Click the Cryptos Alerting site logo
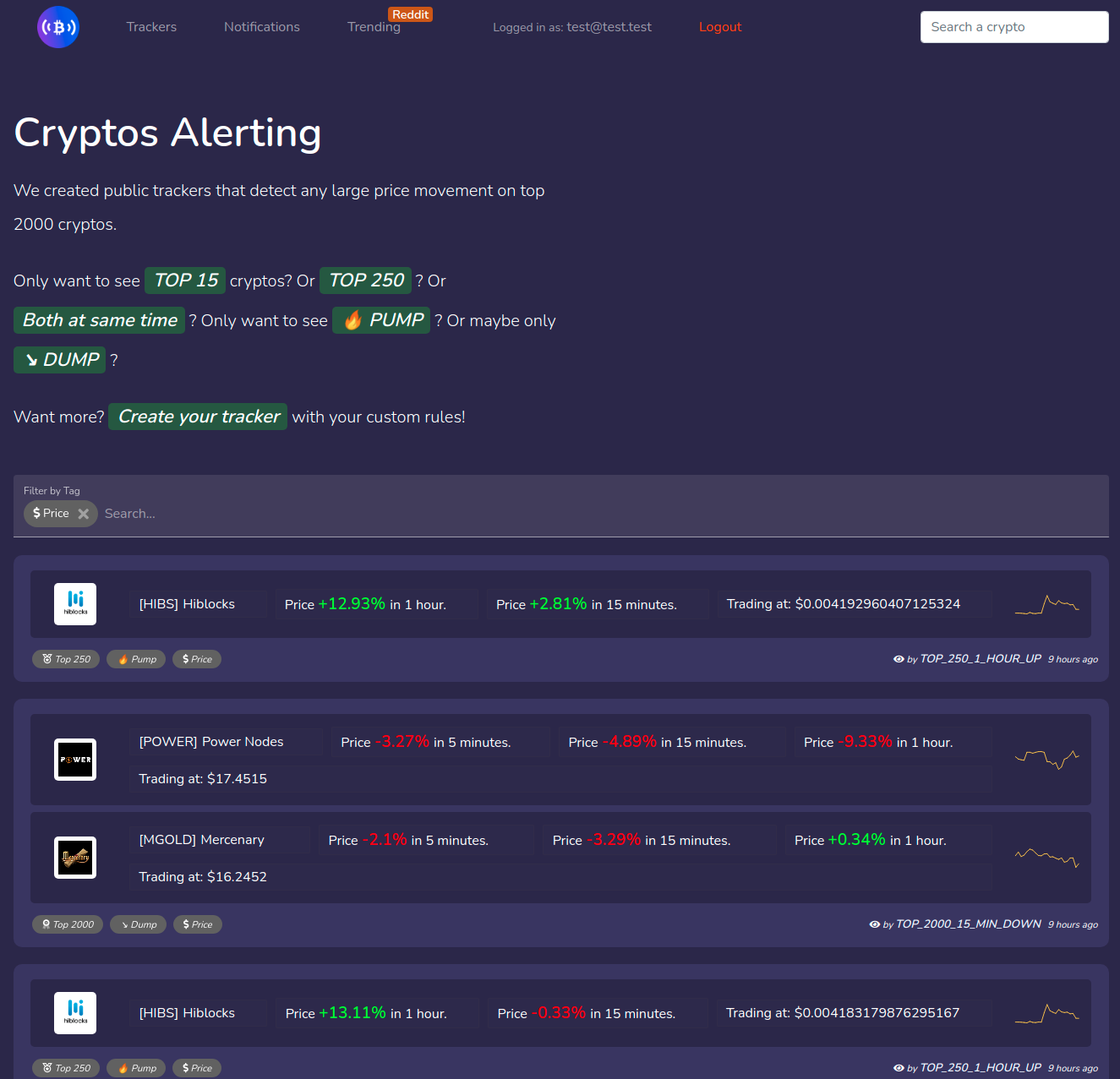The height and width of the screenshot is (1079, 1120). coord(57,27)
